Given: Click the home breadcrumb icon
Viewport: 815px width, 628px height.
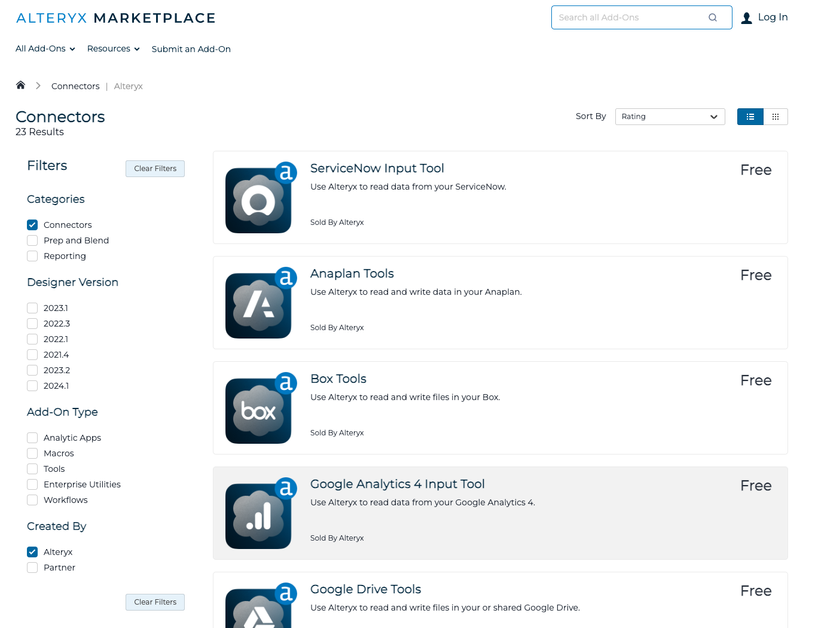Looking at the screenshot, I should [x=20, y=85].
